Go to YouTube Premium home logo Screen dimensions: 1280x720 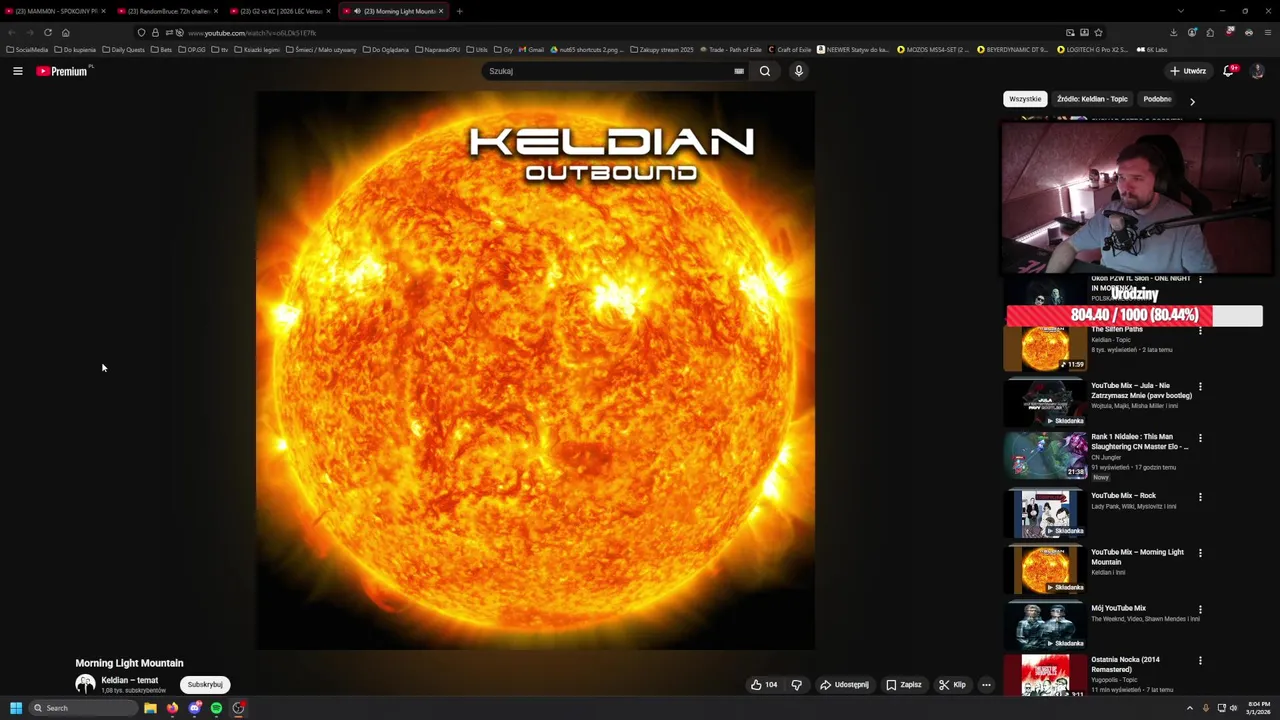click(x=64, y=71)
